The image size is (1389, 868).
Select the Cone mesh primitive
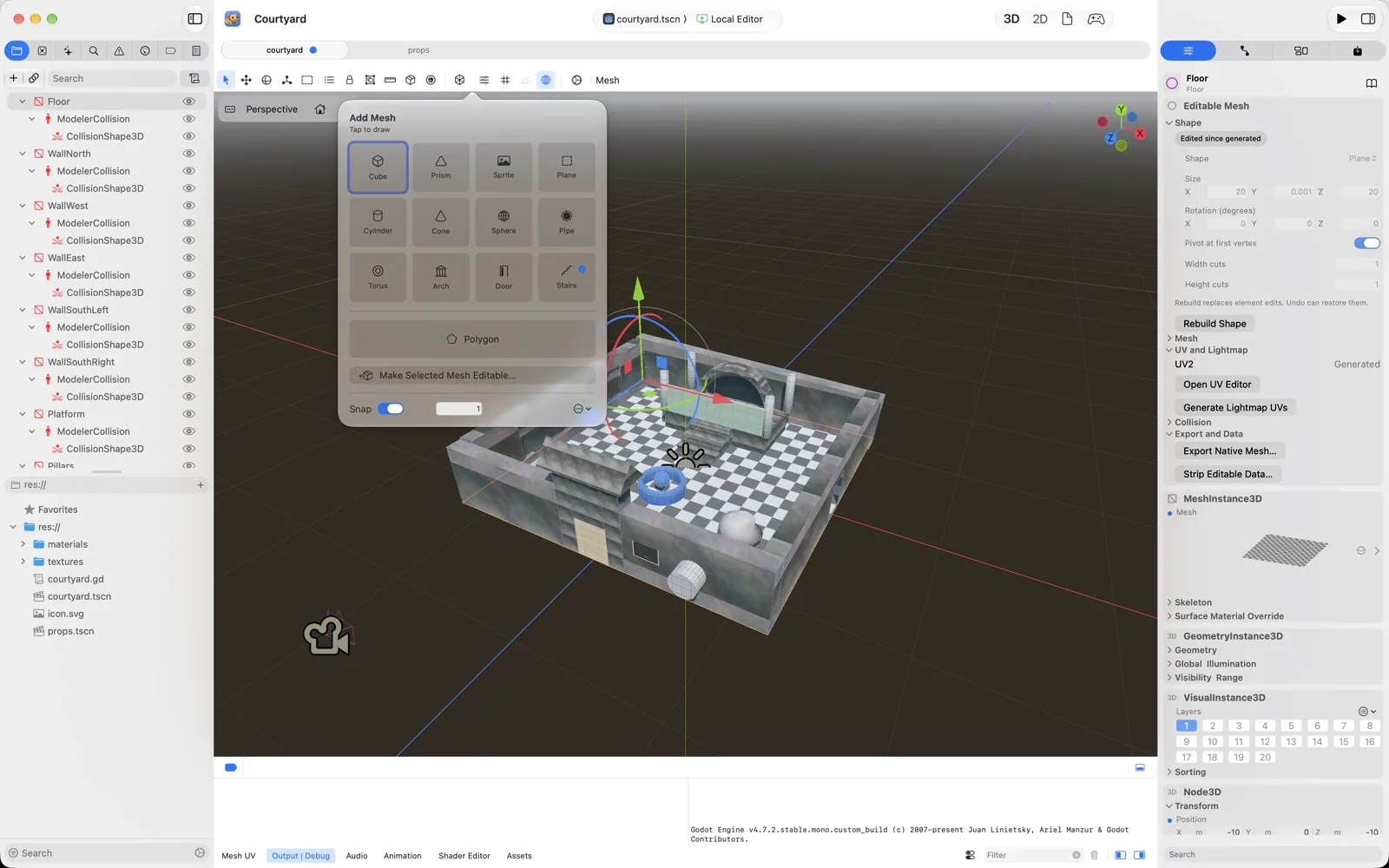441,222
